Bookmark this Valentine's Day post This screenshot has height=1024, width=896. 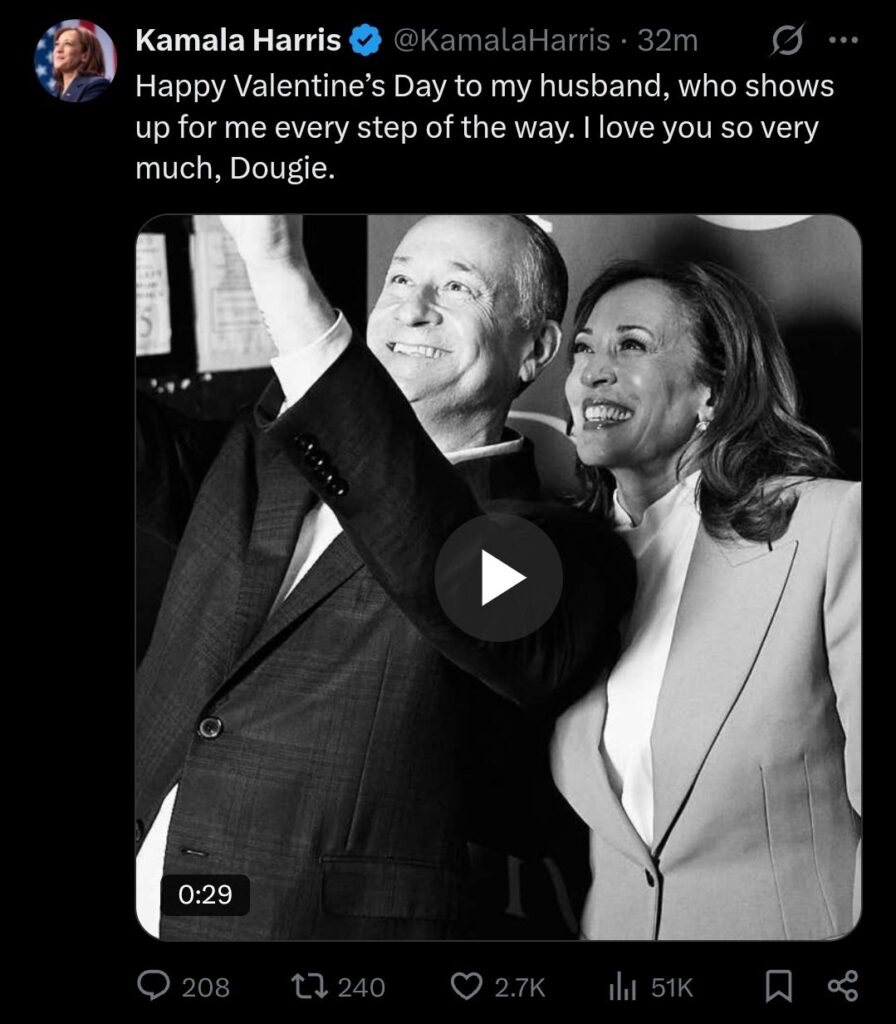point(777,987)
